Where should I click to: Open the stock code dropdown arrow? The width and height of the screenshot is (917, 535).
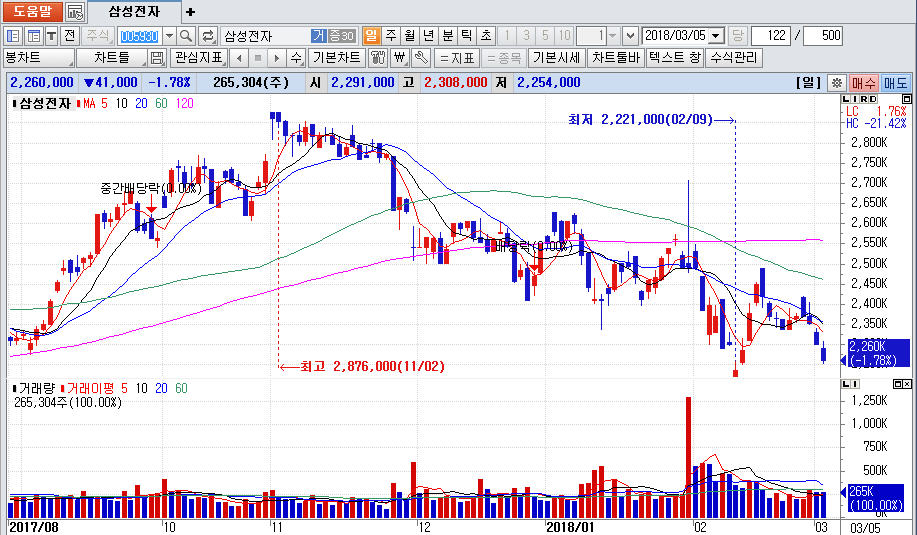point(169,36)
